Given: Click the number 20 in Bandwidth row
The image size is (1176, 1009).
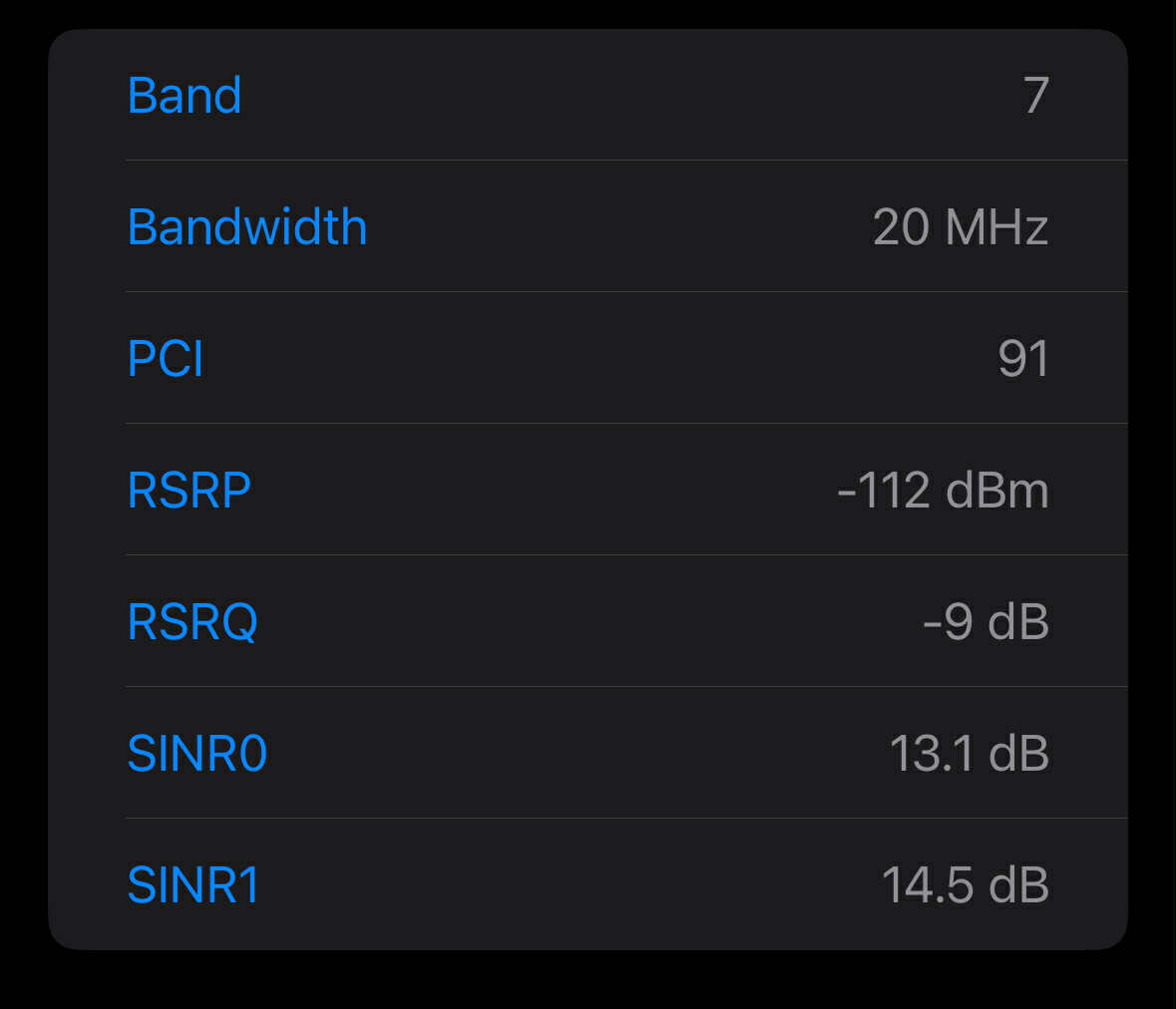Looking at the screenshot, I should point(902,227).
